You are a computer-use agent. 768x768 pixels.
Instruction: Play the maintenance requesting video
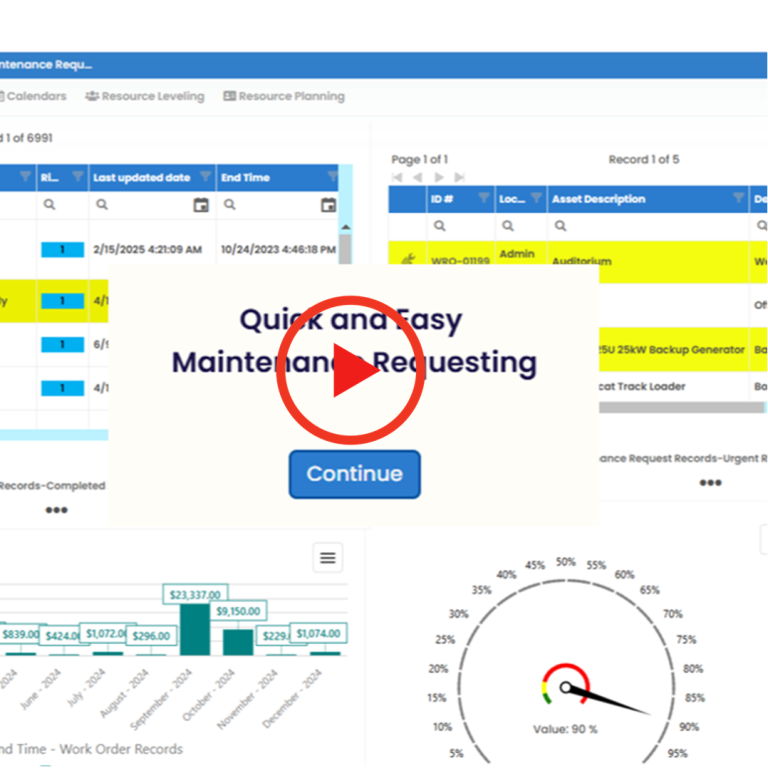[349, 369]
